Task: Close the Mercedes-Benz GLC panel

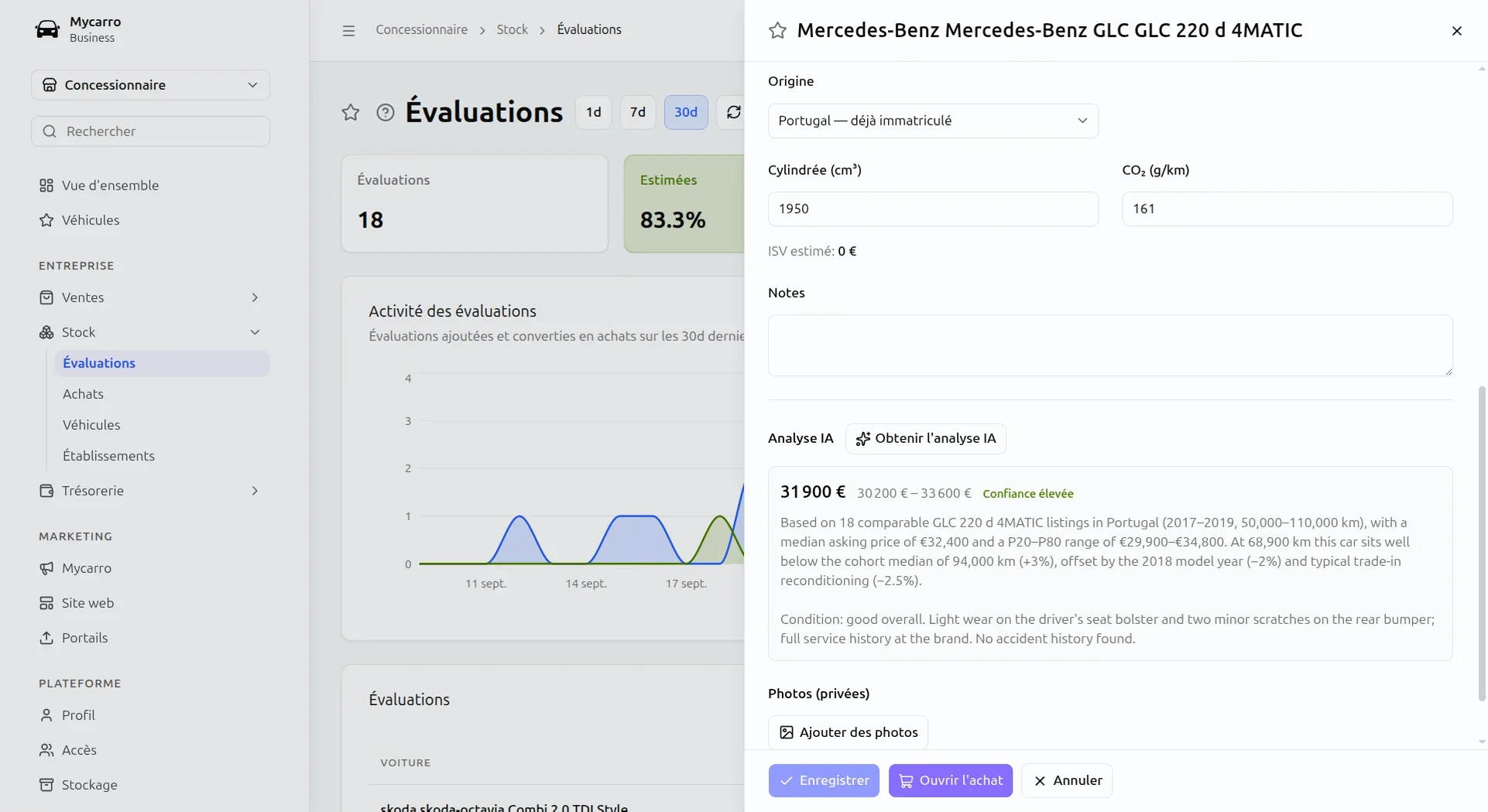Action: (x=1456, y=30)
